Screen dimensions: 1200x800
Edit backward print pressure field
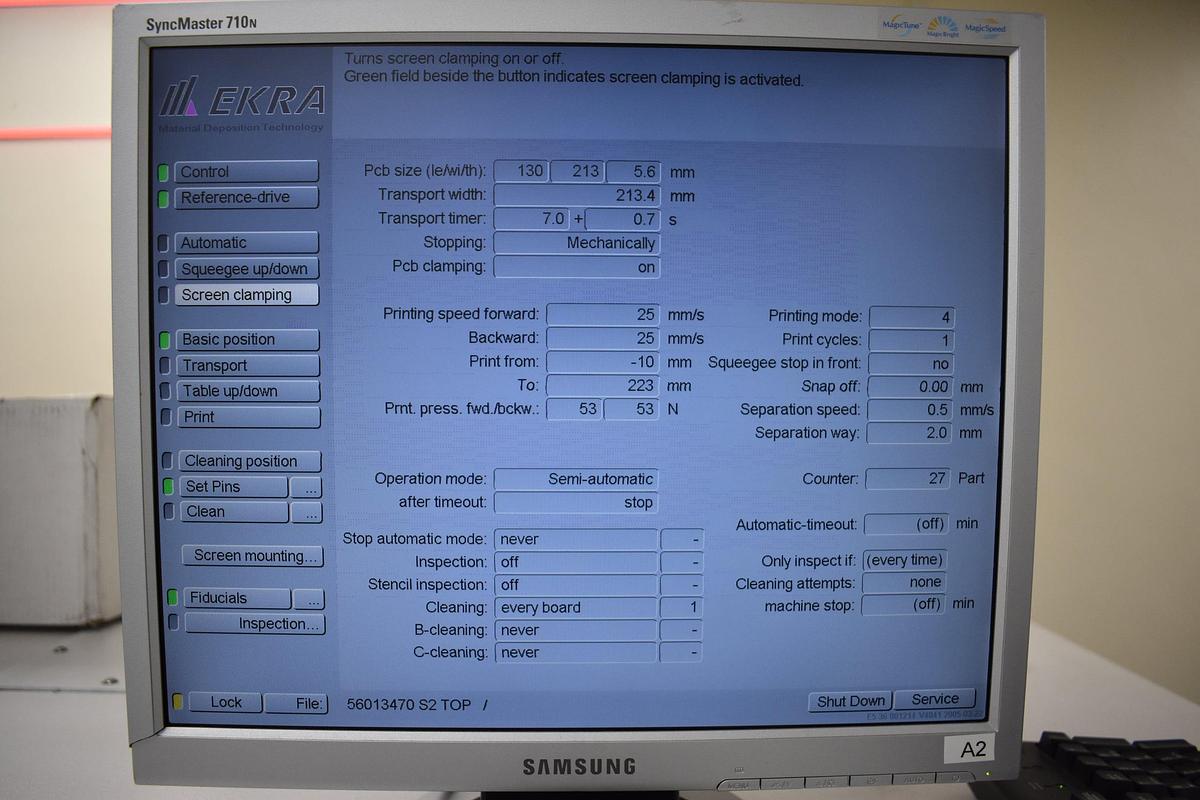coord(632,409)
